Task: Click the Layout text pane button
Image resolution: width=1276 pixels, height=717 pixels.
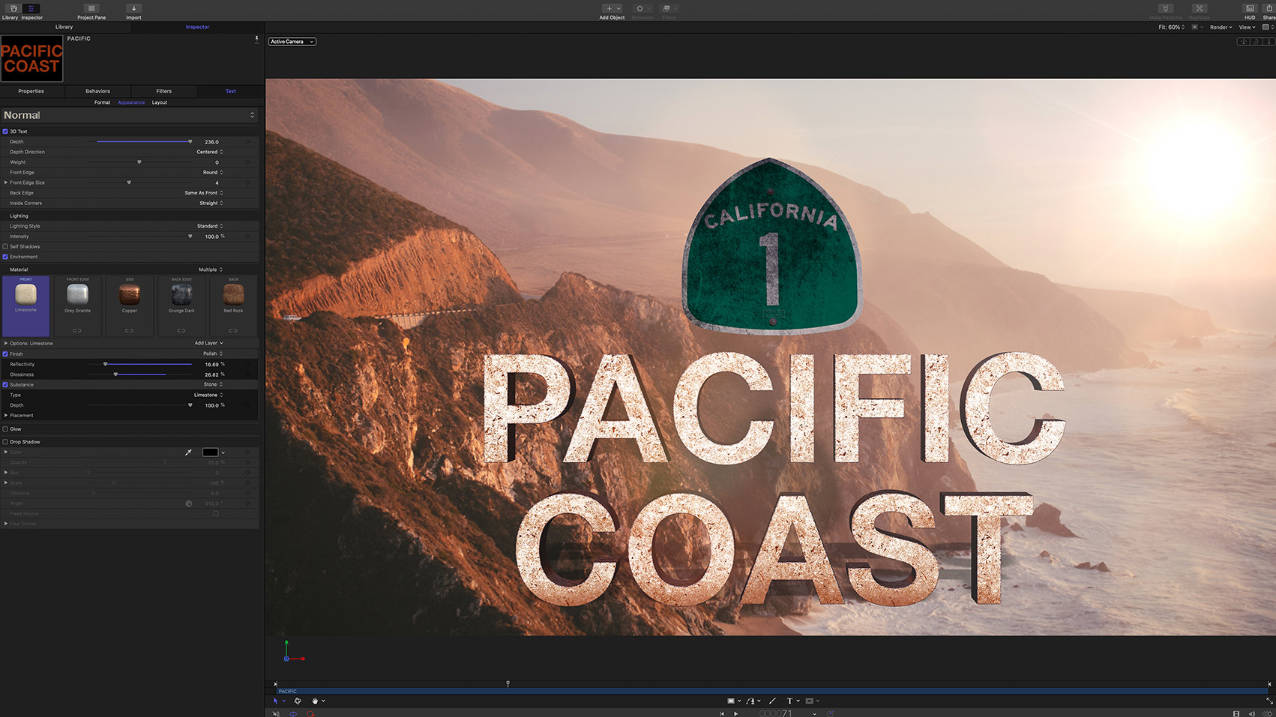Action: 159,102
